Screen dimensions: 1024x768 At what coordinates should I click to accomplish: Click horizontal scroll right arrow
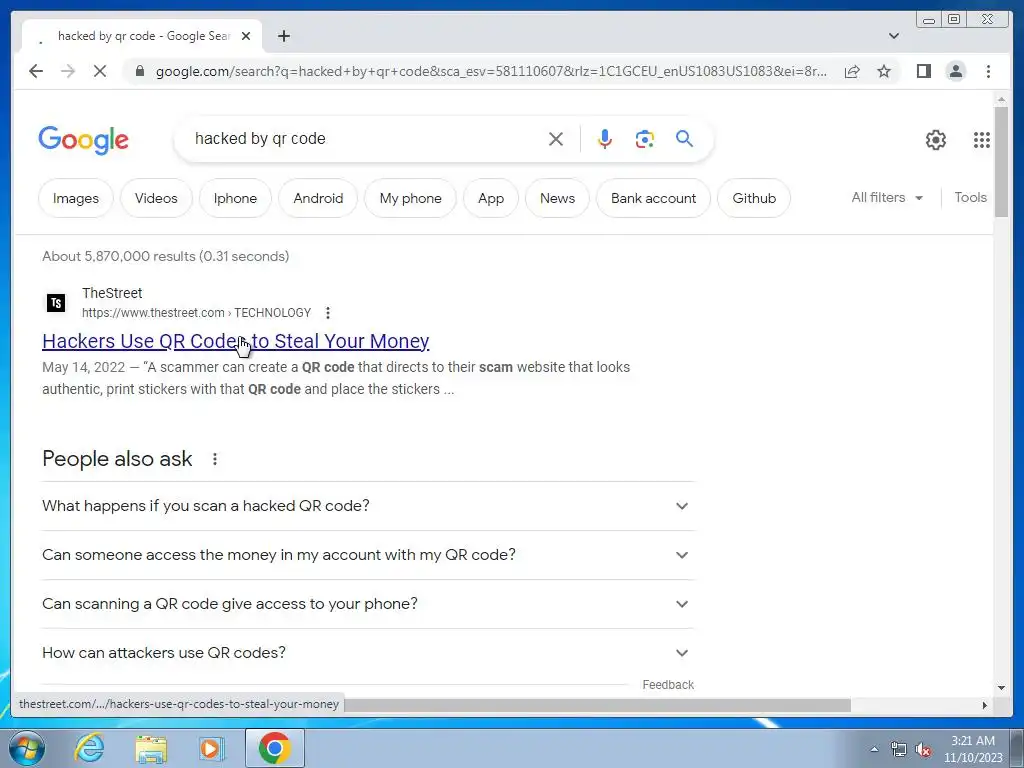[985, 705]
